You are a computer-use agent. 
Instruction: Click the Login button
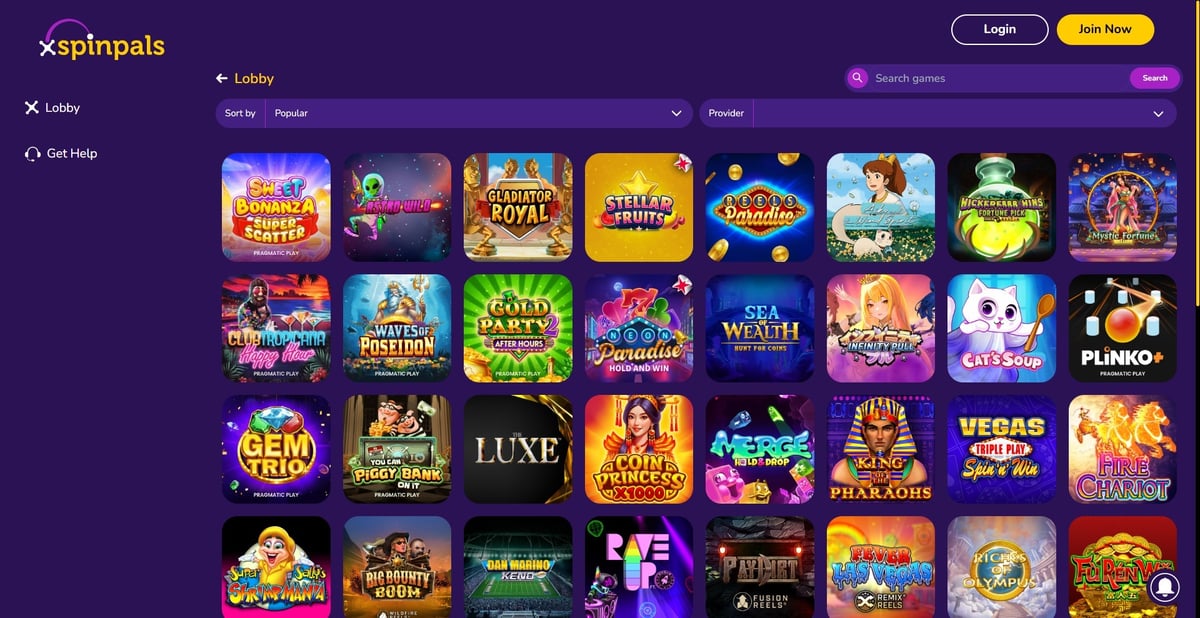(1000, 29)
